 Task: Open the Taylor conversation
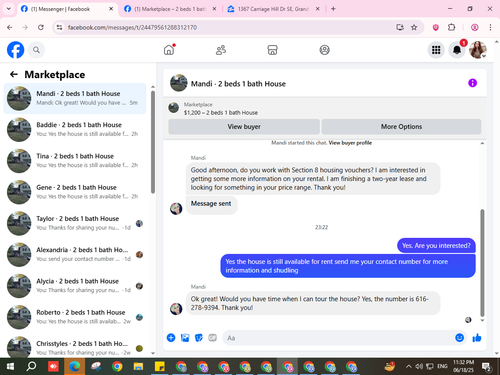(75, 223)
